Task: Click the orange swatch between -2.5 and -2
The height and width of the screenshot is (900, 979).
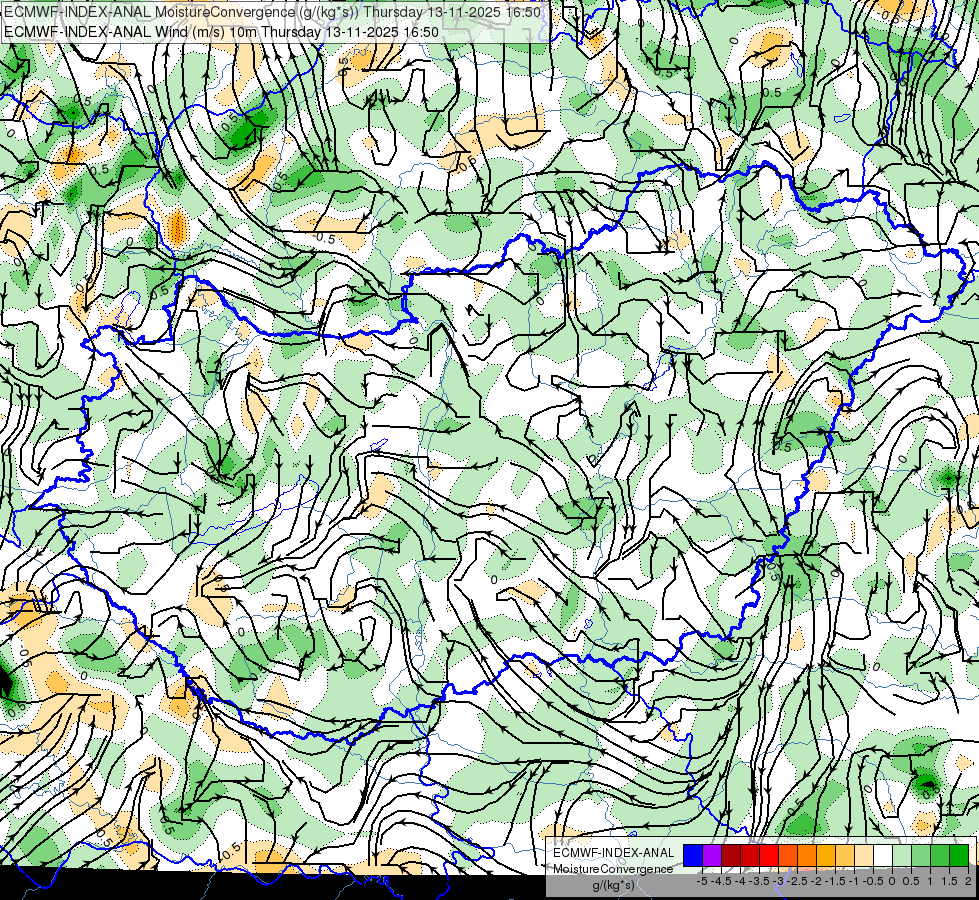Action: coord(807,855)
